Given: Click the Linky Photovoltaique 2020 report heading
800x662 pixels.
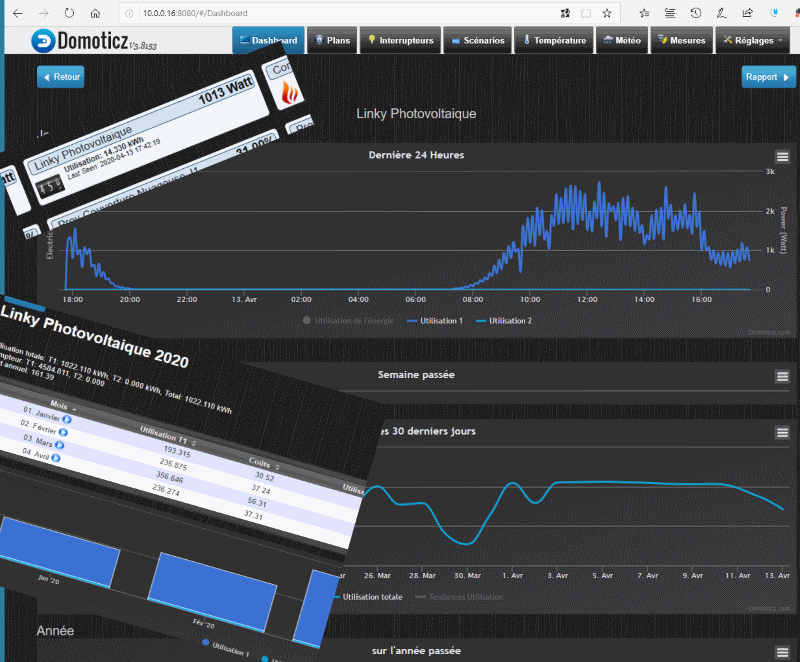Looking at the screenshot, I should pyautogui.click(x=95, y=336).
